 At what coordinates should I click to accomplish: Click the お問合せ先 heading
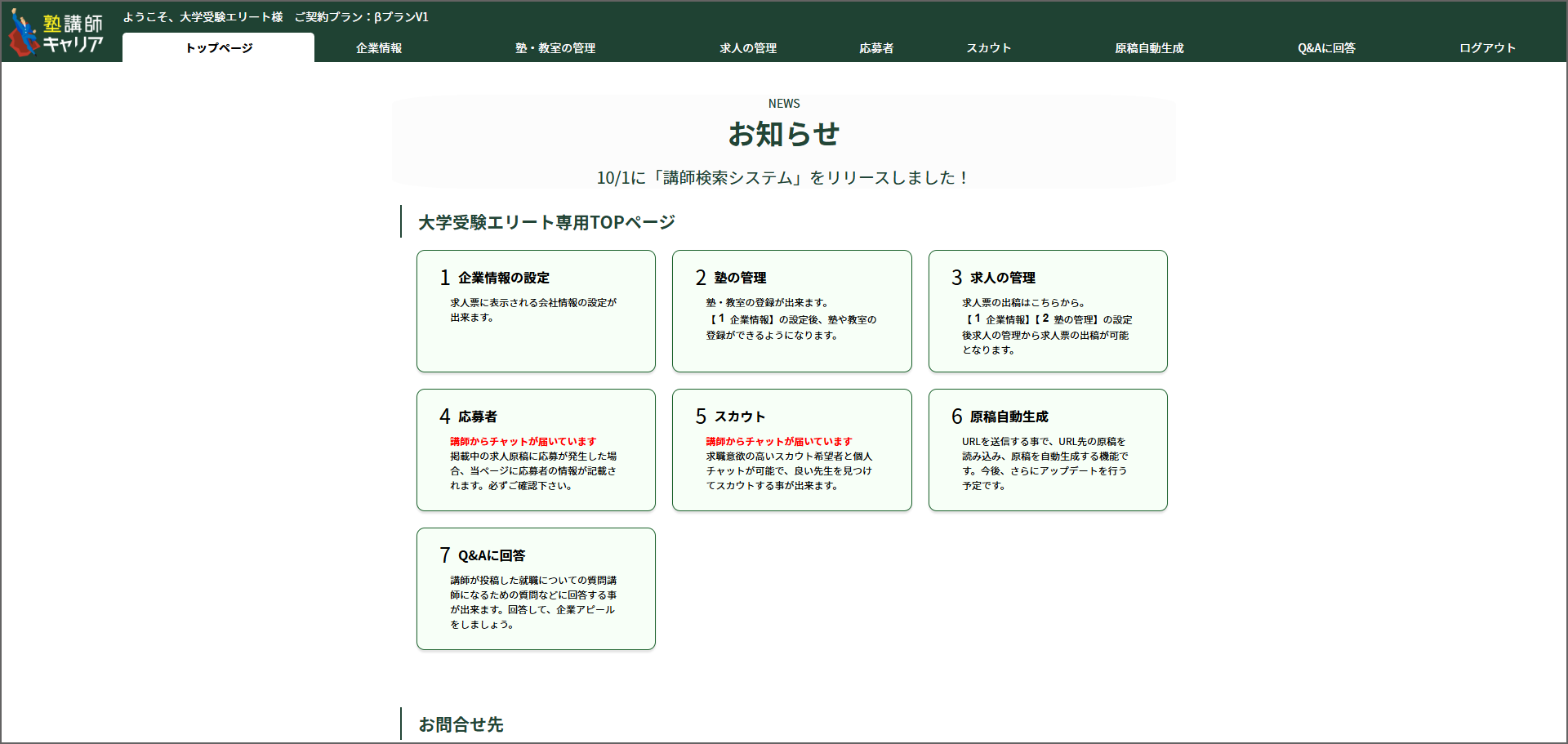461,724
